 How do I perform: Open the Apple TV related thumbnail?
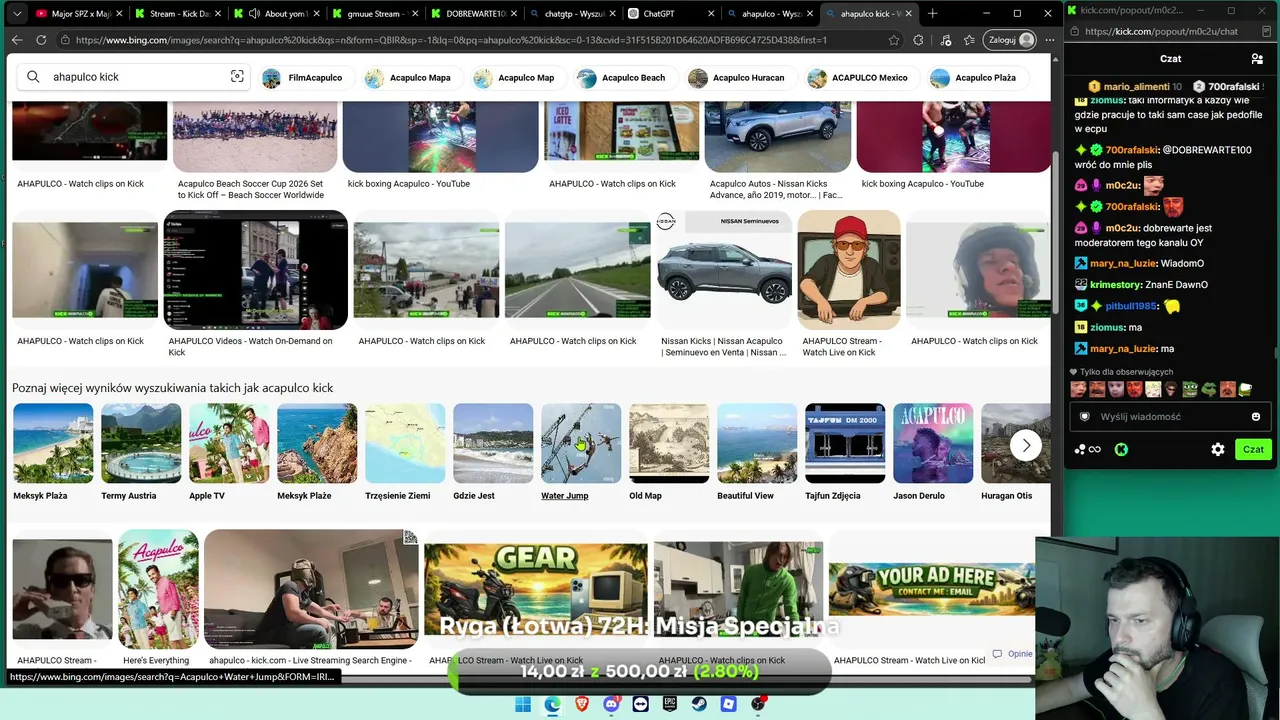coord(229,443)
